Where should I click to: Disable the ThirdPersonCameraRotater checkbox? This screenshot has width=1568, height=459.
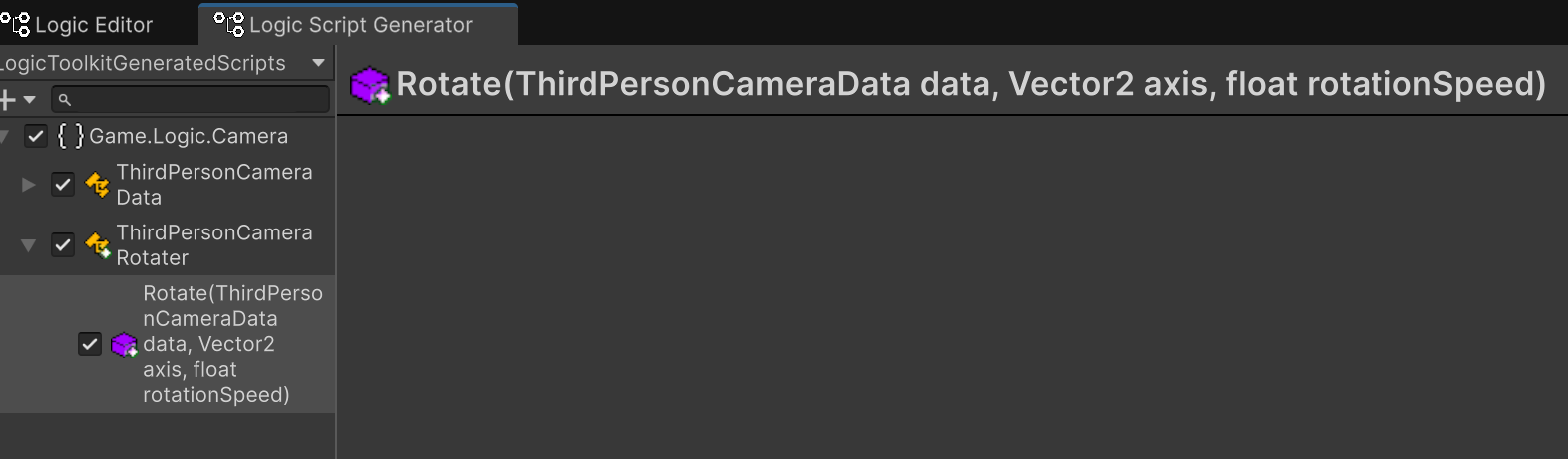point(63,245)
